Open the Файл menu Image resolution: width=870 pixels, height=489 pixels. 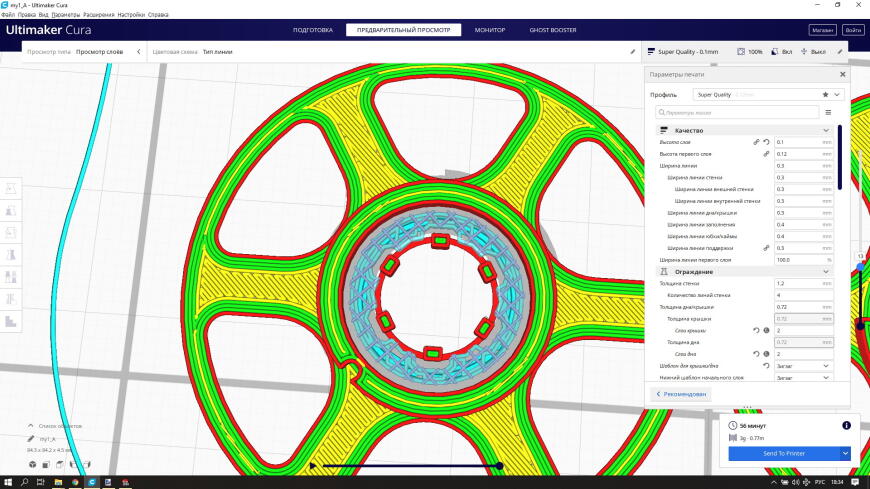8,14
